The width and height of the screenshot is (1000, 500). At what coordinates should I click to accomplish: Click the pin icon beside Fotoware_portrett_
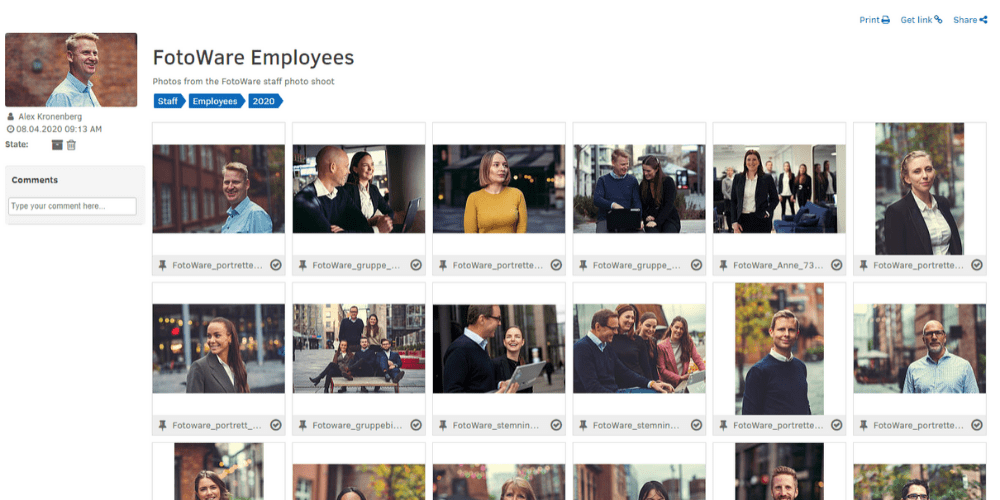163,425
